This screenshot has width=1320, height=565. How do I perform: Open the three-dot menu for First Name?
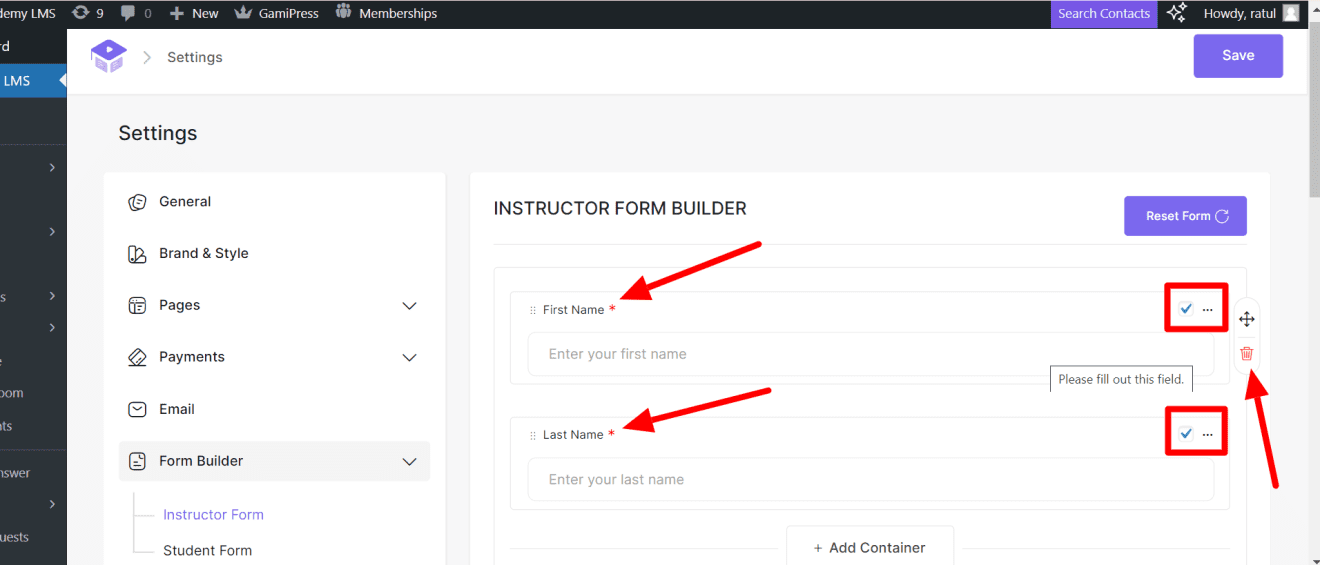[1208, 309]
